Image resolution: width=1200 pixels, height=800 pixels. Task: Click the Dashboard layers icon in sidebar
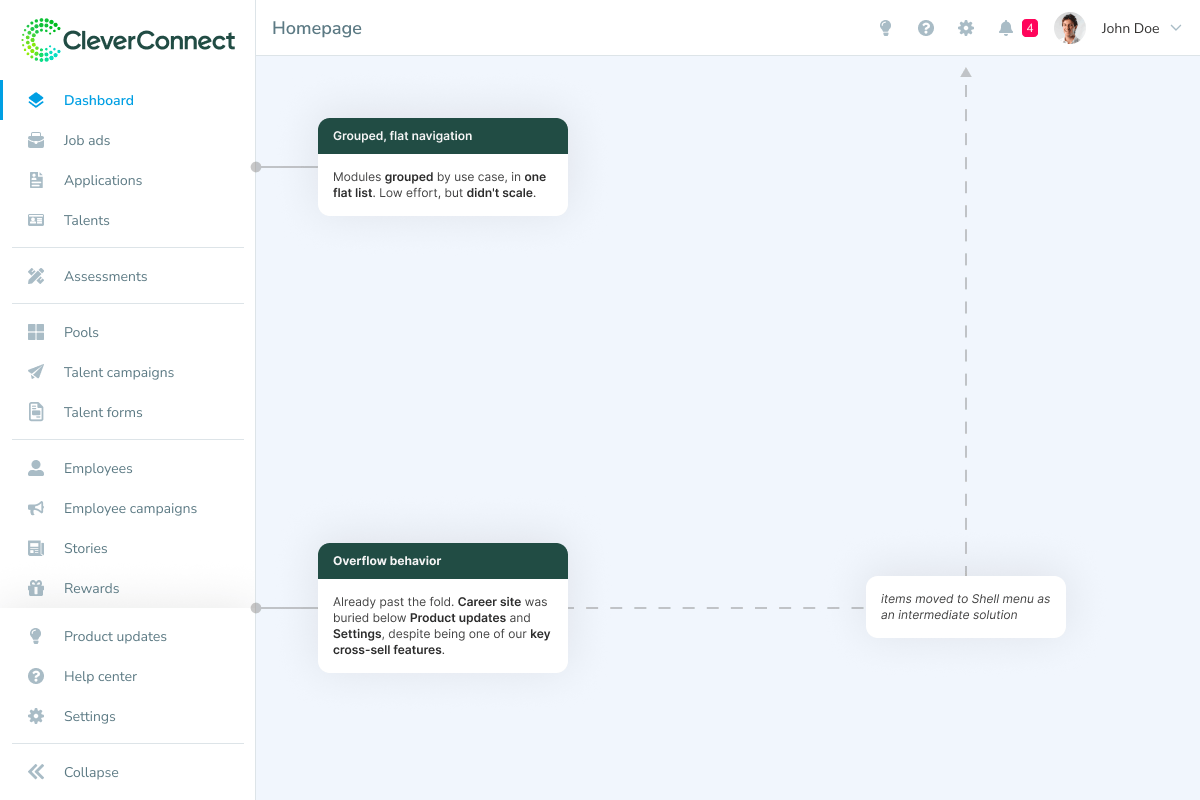coord(36,100)
